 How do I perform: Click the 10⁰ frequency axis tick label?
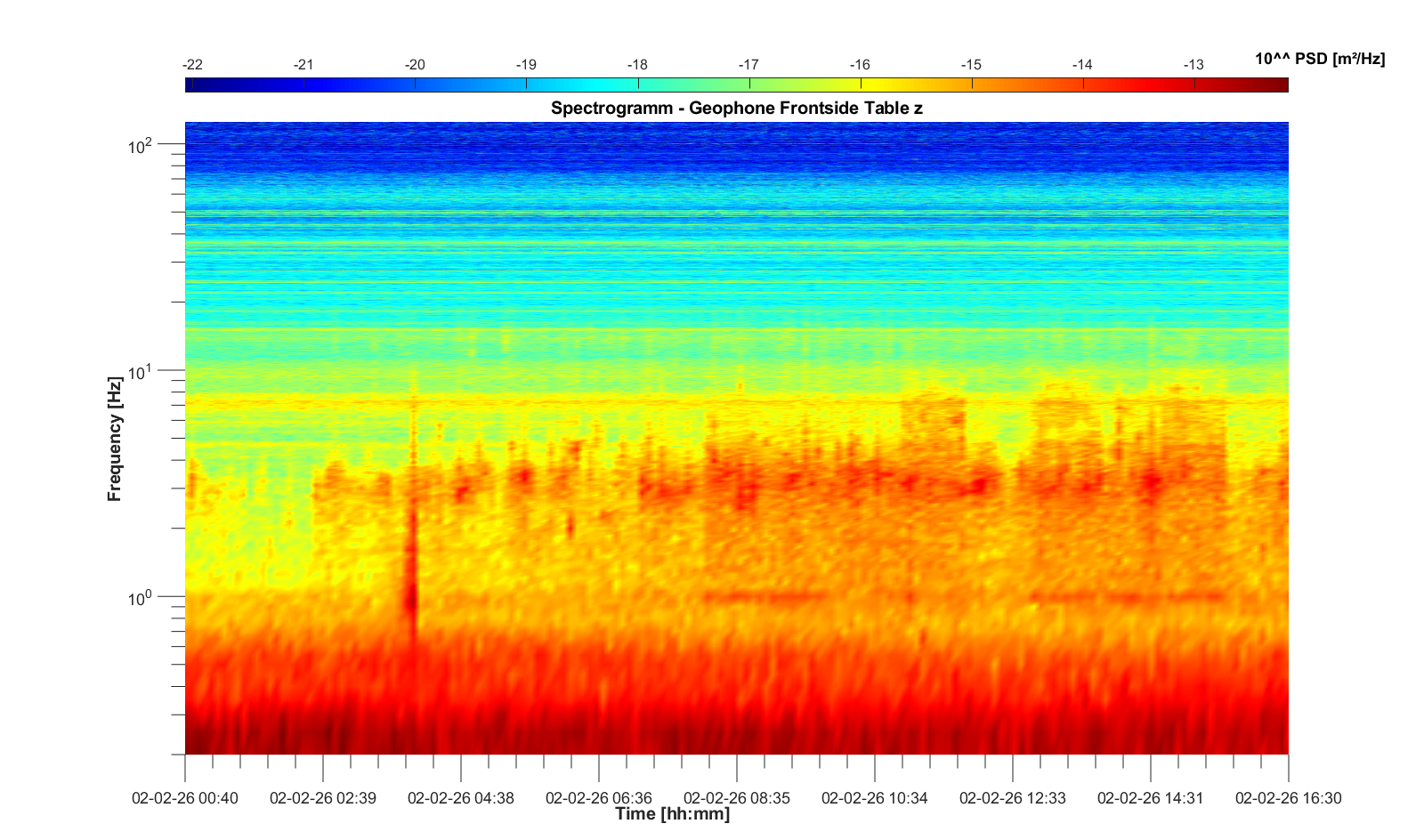pyautogui.click(x=141, y=597)
